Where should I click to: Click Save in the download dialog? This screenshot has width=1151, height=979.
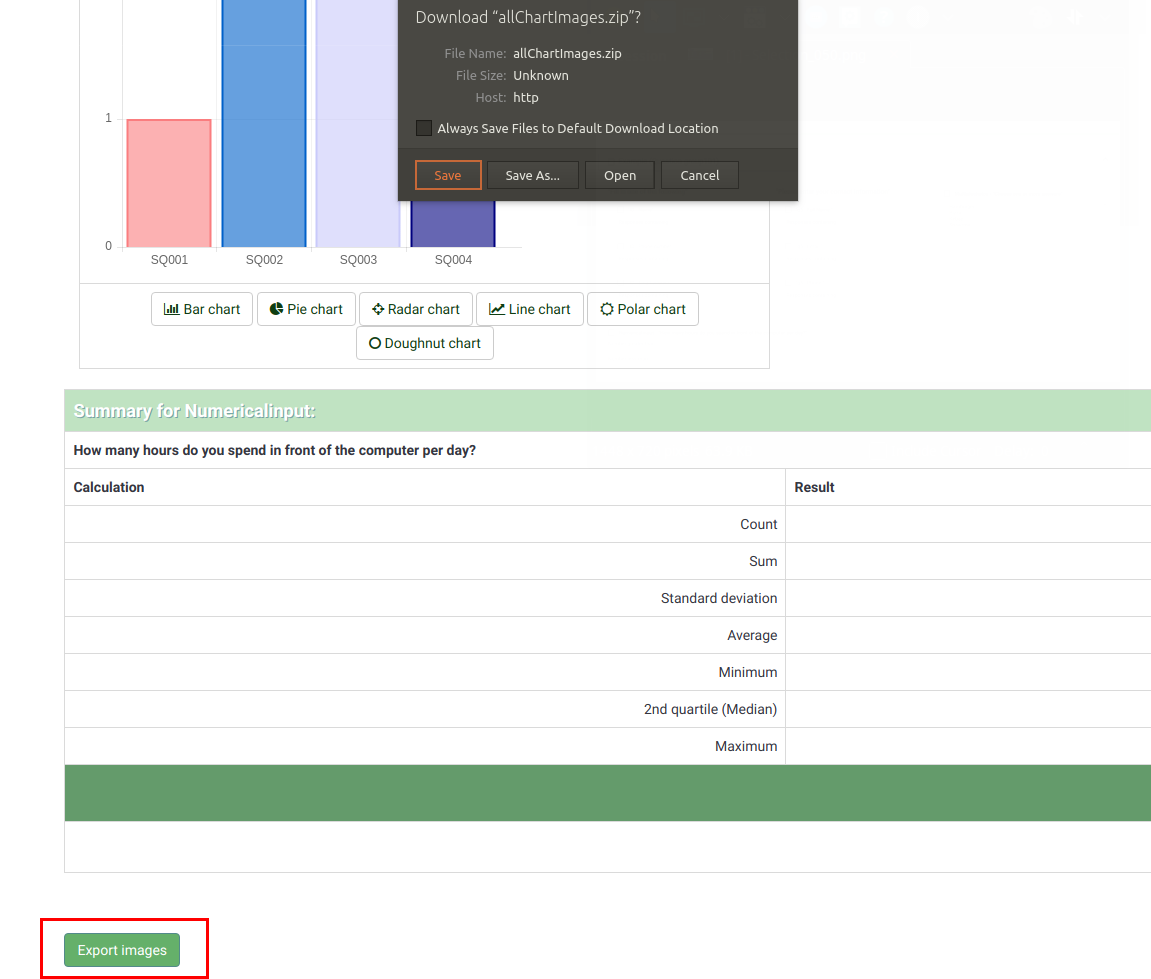click(448, 175)
